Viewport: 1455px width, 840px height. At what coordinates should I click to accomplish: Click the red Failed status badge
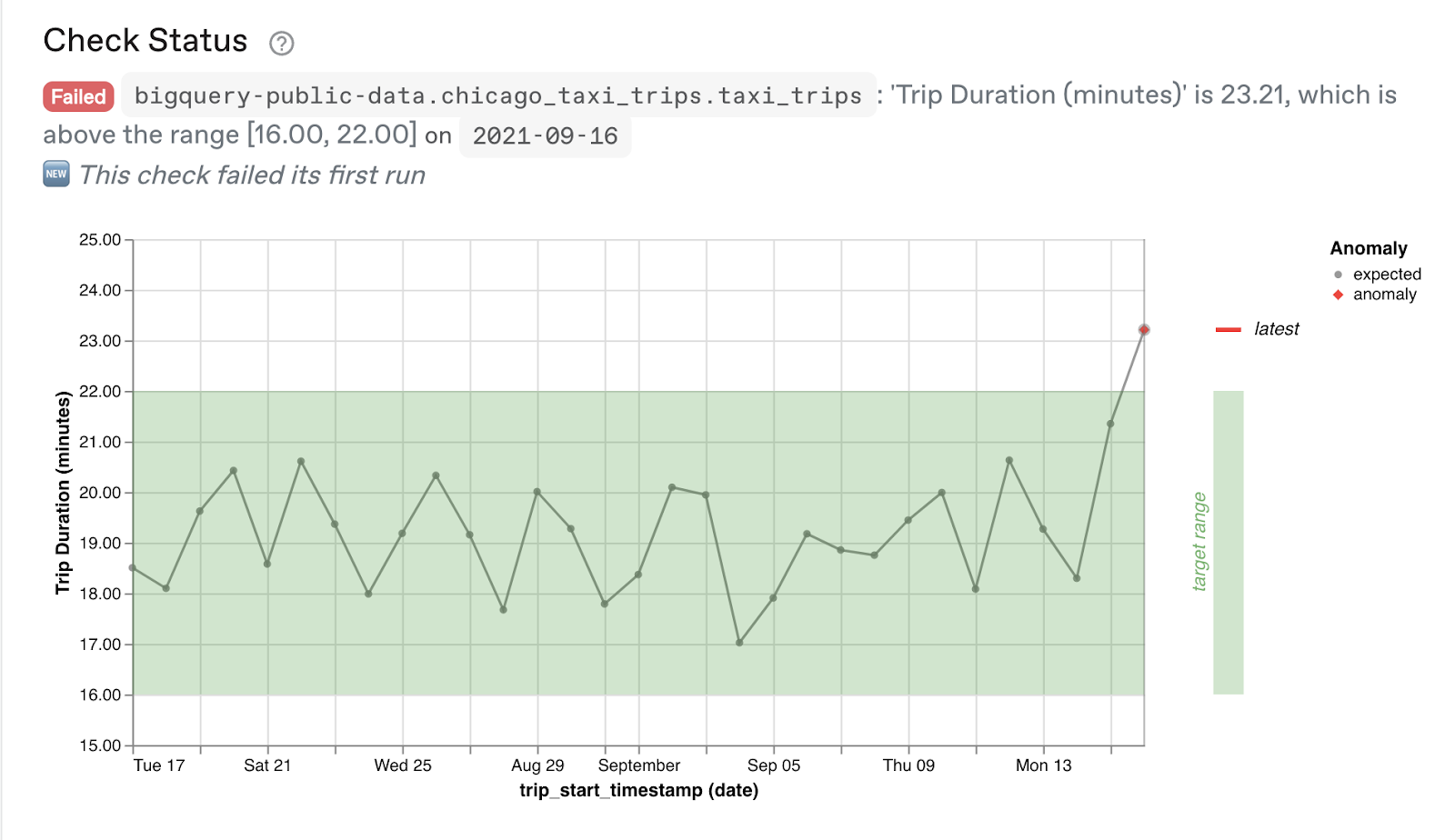click(x=77, y=96)
